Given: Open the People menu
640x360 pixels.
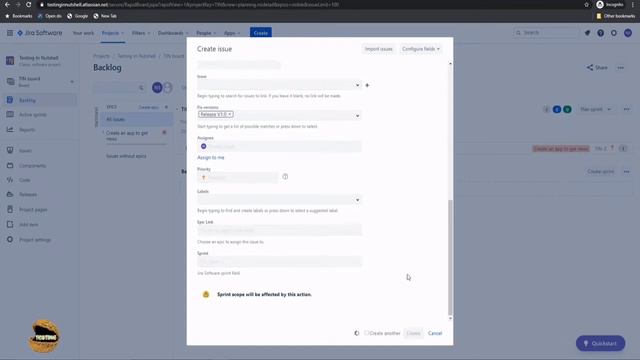Looking at the screenshot, I should (x=206, y=33).
